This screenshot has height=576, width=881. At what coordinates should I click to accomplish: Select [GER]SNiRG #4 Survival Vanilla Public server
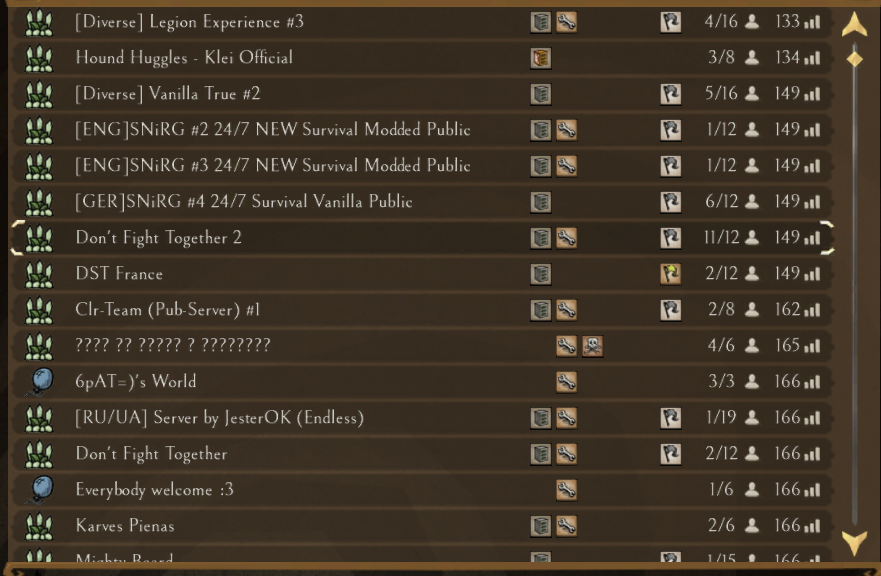[x=423, y=202]
